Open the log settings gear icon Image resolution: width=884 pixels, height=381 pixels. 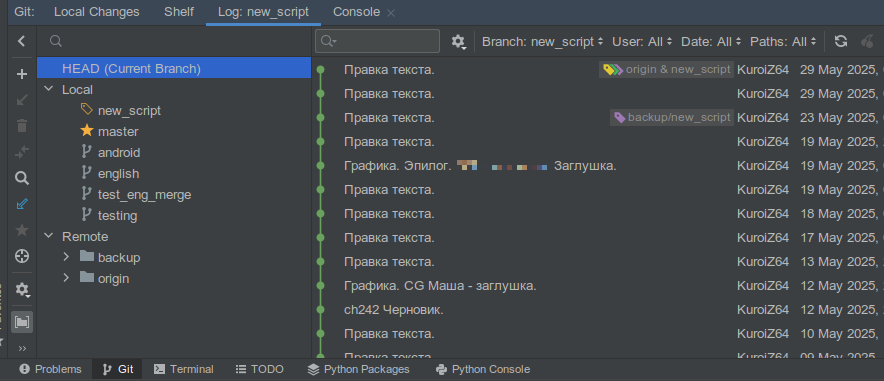[458, 41]
